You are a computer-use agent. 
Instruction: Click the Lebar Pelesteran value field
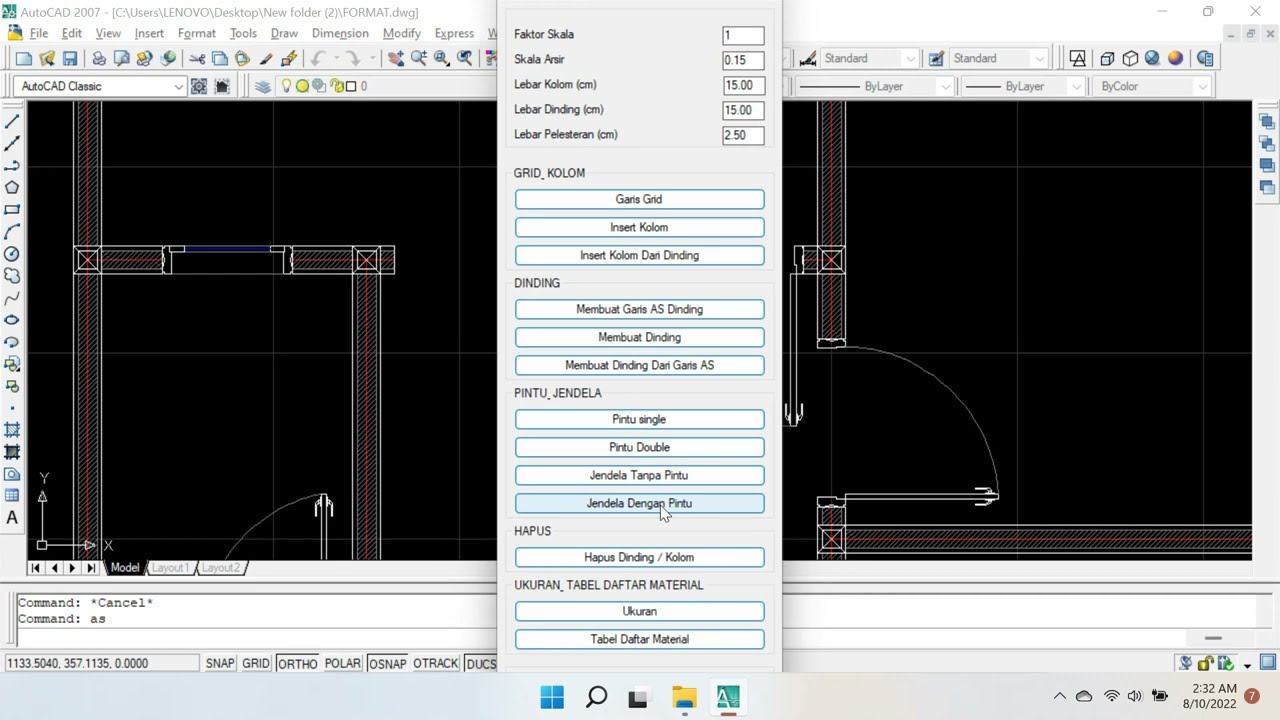(743, 135)
